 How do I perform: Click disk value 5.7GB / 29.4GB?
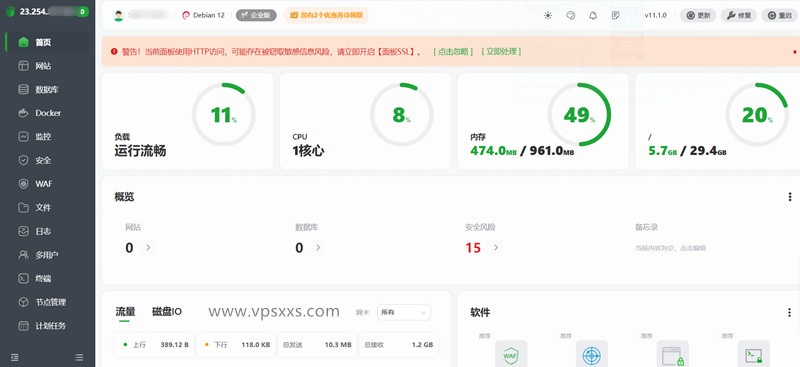click(687, 151)
